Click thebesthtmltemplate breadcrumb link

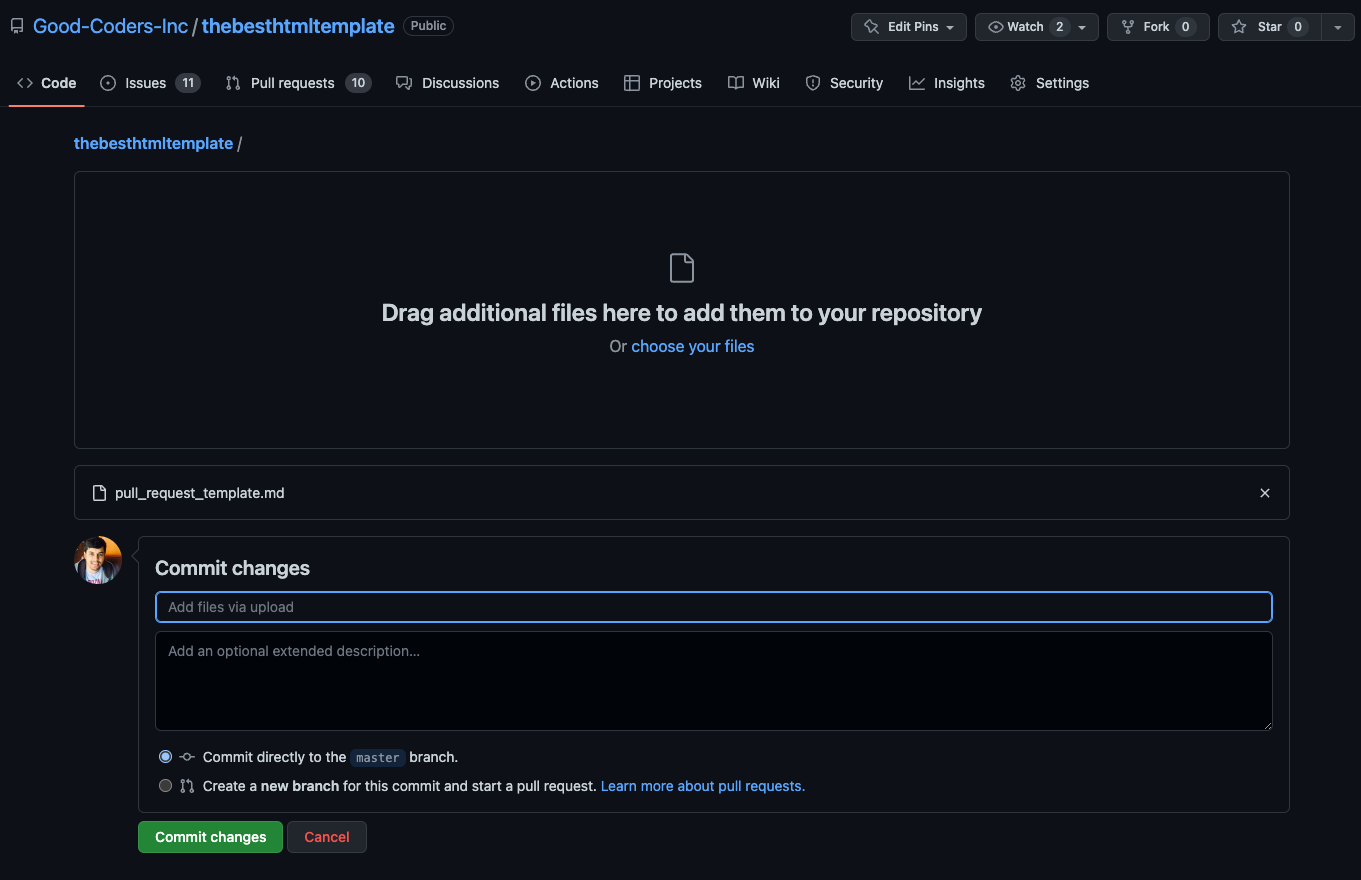(154, 143)
